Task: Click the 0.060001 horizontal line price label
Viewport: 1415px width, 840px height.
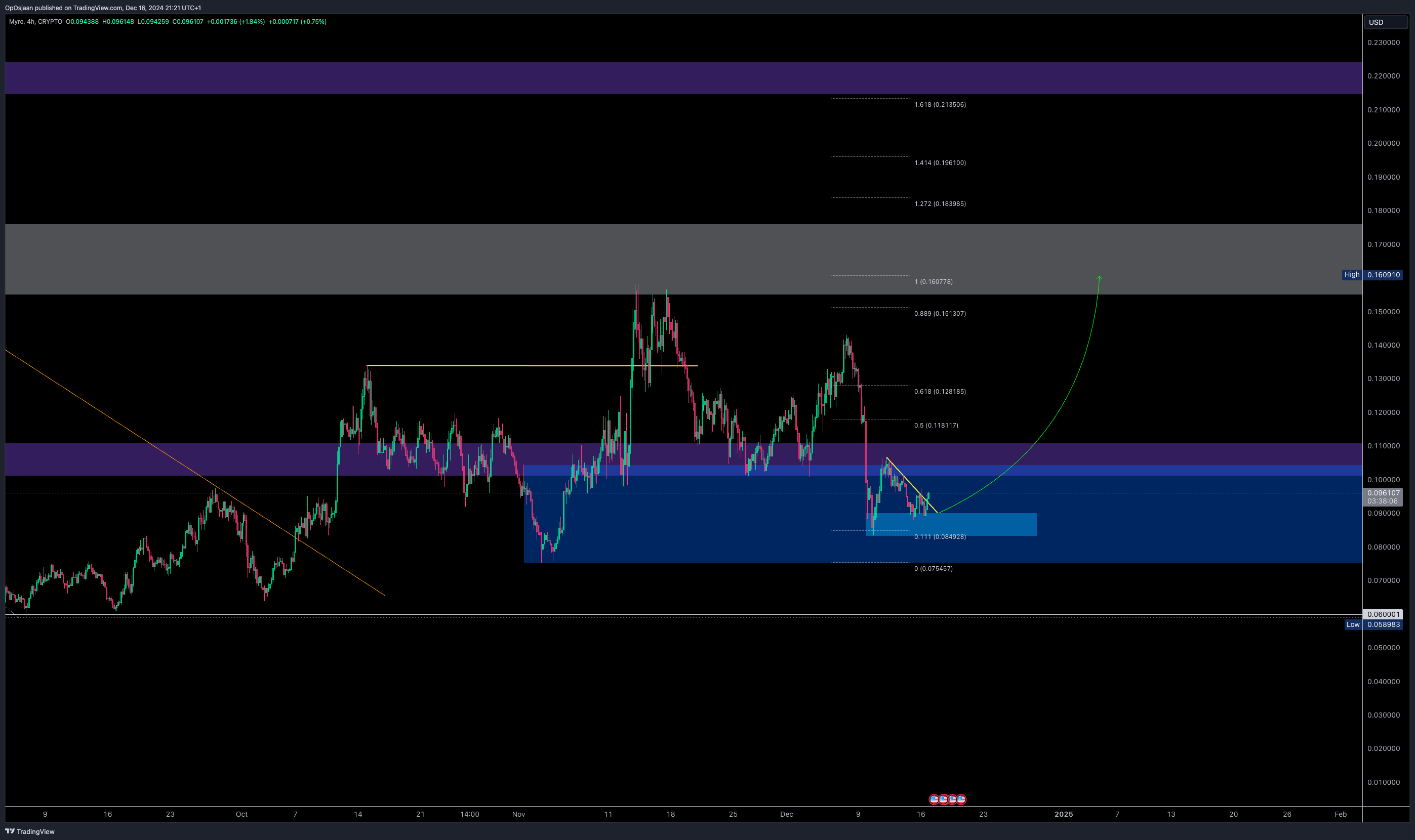Action: pos(1383,614)
